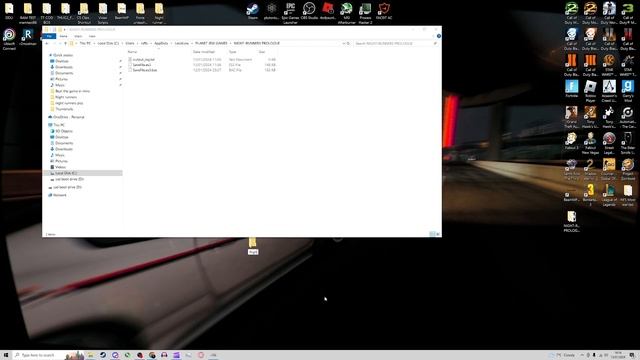
Task: Select the Fallout New Vegas shortcut
Action: coord(590,143)
